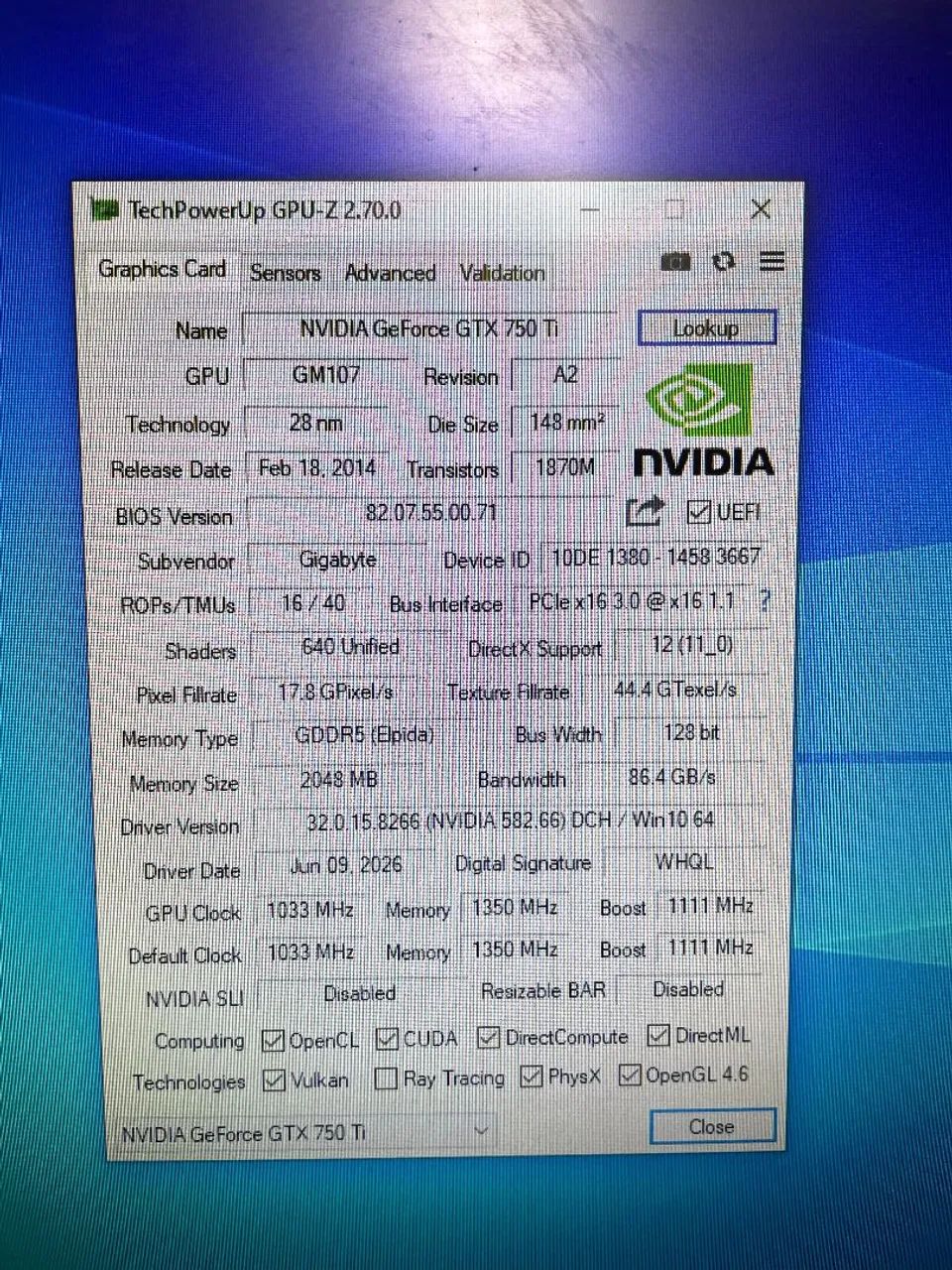
Task: Click the ROPs/TMUs value 16 / 40
Action: [x=313, y=603]
